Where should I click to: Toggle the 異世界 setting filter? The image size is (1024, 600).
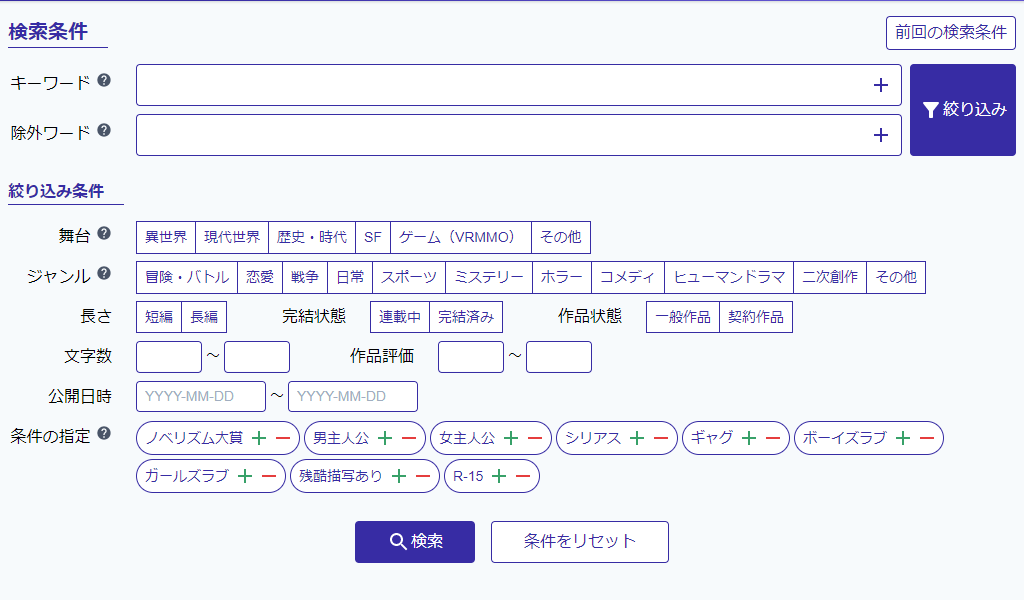click(x=166, y=238)
